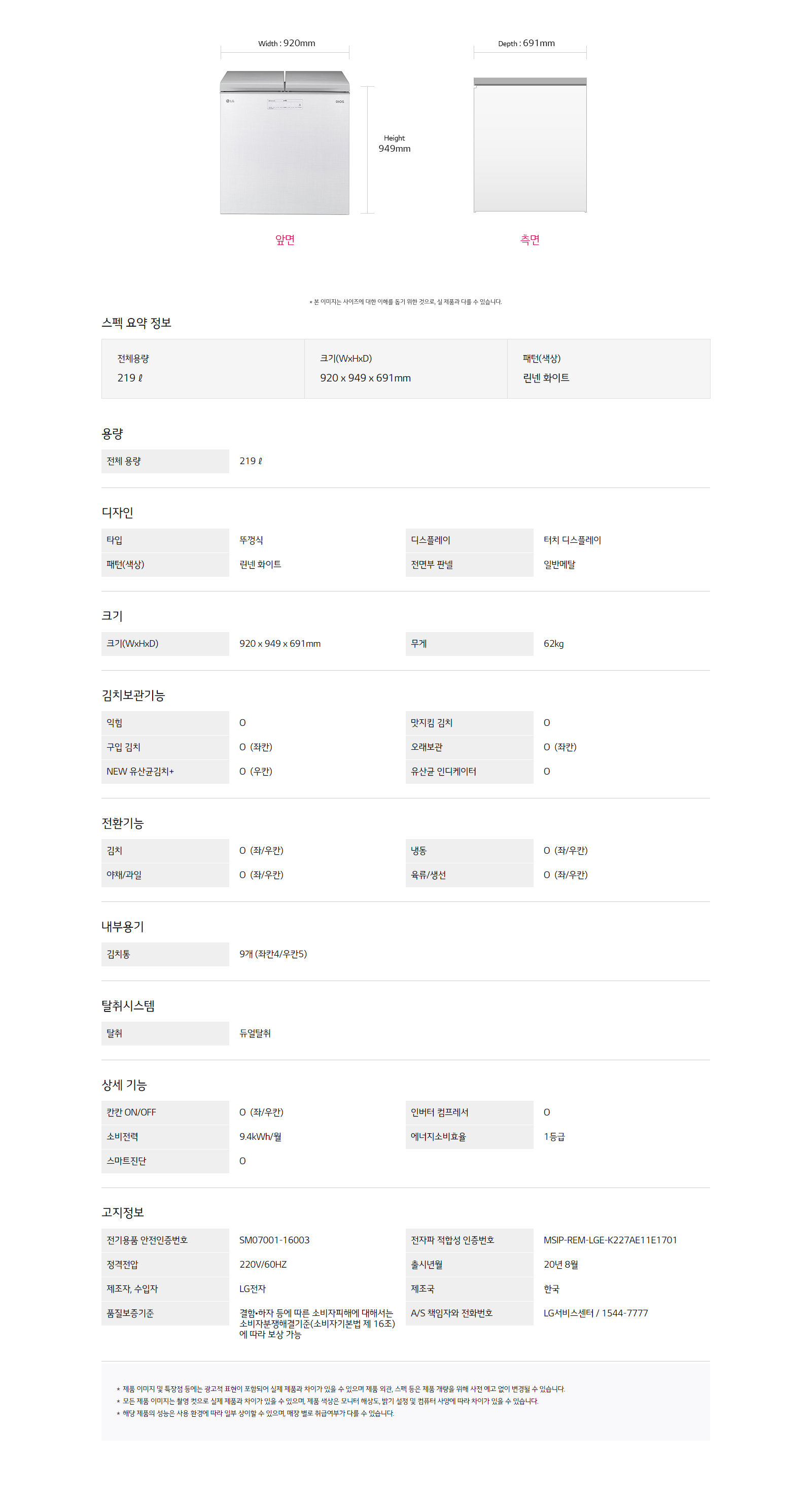Click the NEW 유산균김치+ row label
This screenshot has width=812, height=1501.
(x=140, y=771)
